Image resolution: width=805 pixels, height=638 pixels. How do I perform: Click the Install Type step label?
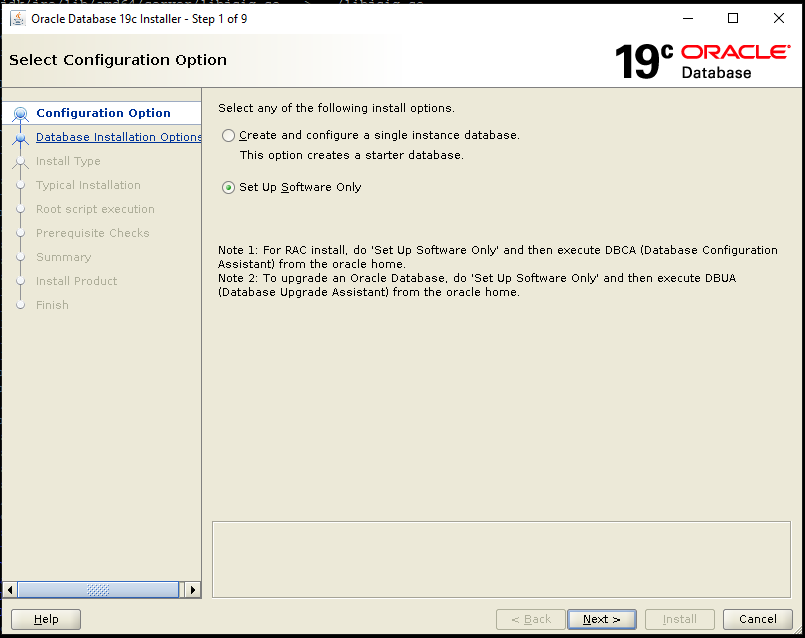point(68,161)
